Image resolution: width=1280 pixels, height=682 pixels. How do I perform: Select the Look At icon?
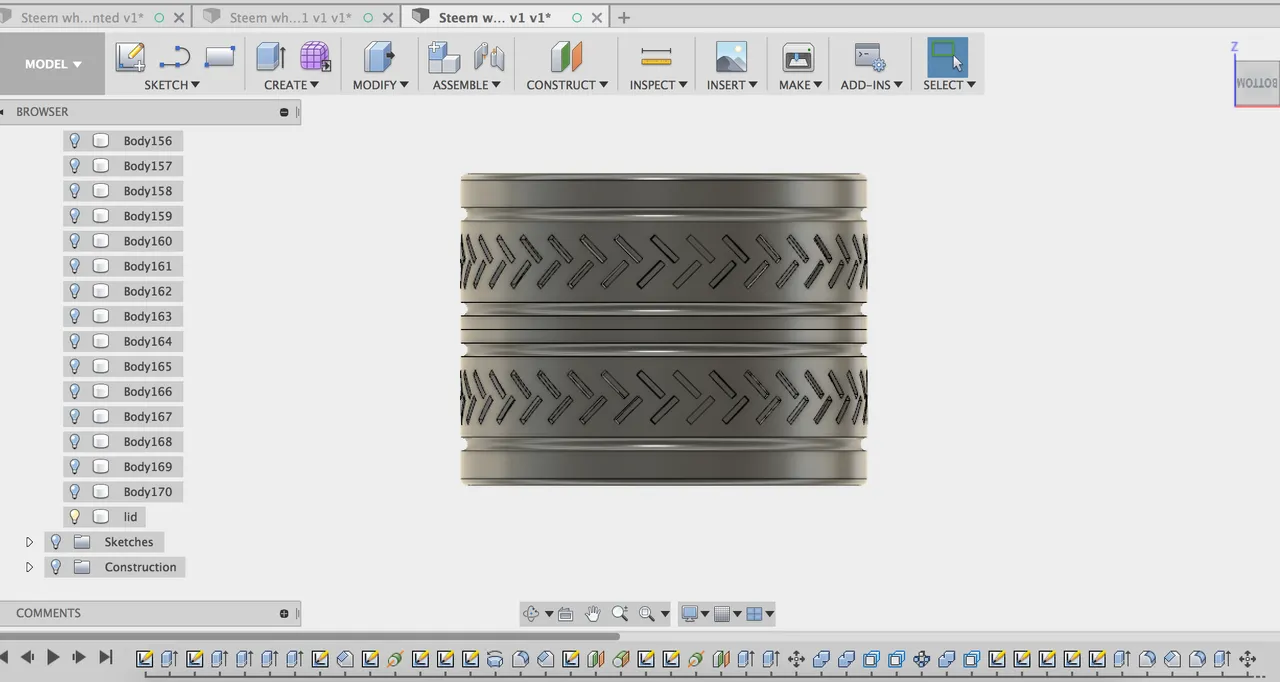pyautogui.click(x=565, y=614)
